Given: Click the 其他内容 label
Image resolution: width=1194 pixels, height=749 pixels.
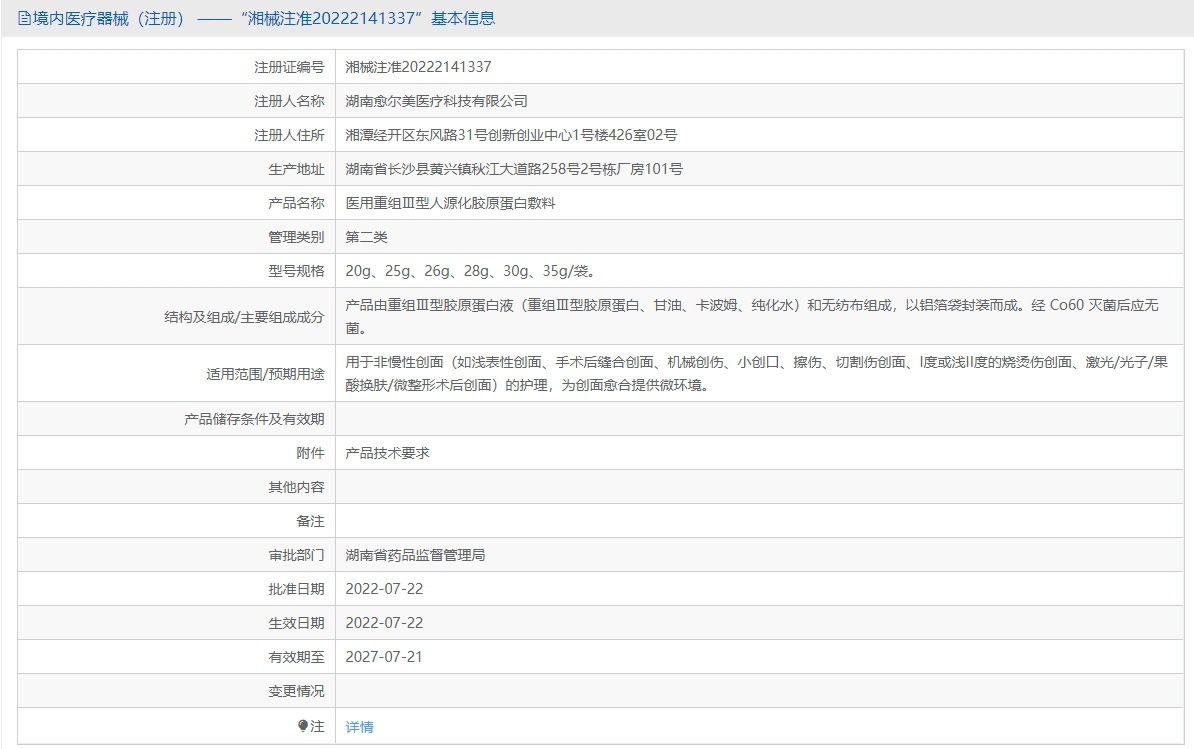Looking at the screenshot, I should [x=296, y=487].
